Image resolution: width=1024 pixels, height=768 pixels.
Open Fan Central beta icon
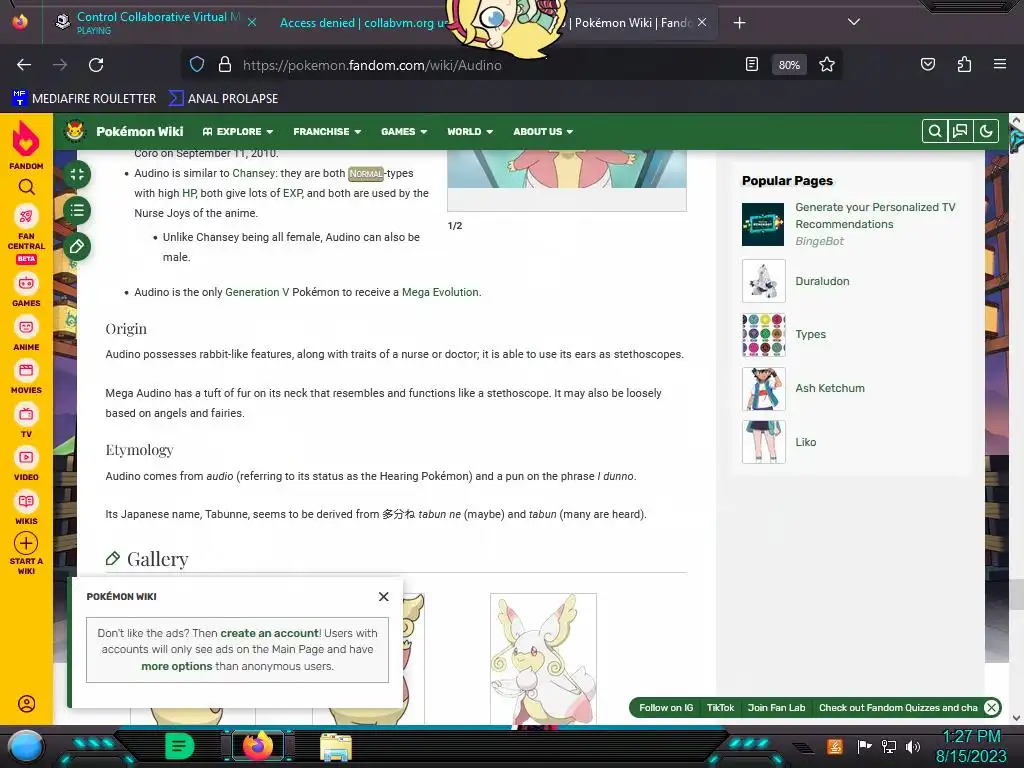click(26, 216)
